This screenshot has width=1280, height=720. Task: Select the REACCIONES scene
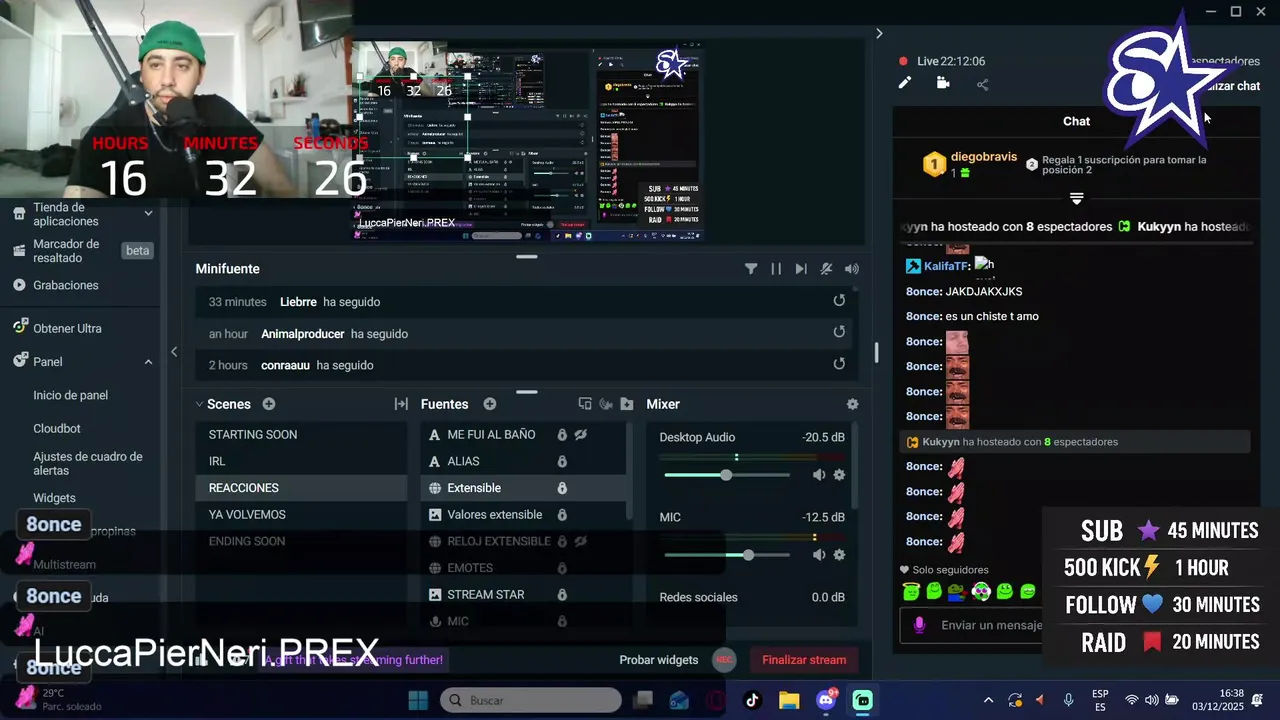click(301, 488)
